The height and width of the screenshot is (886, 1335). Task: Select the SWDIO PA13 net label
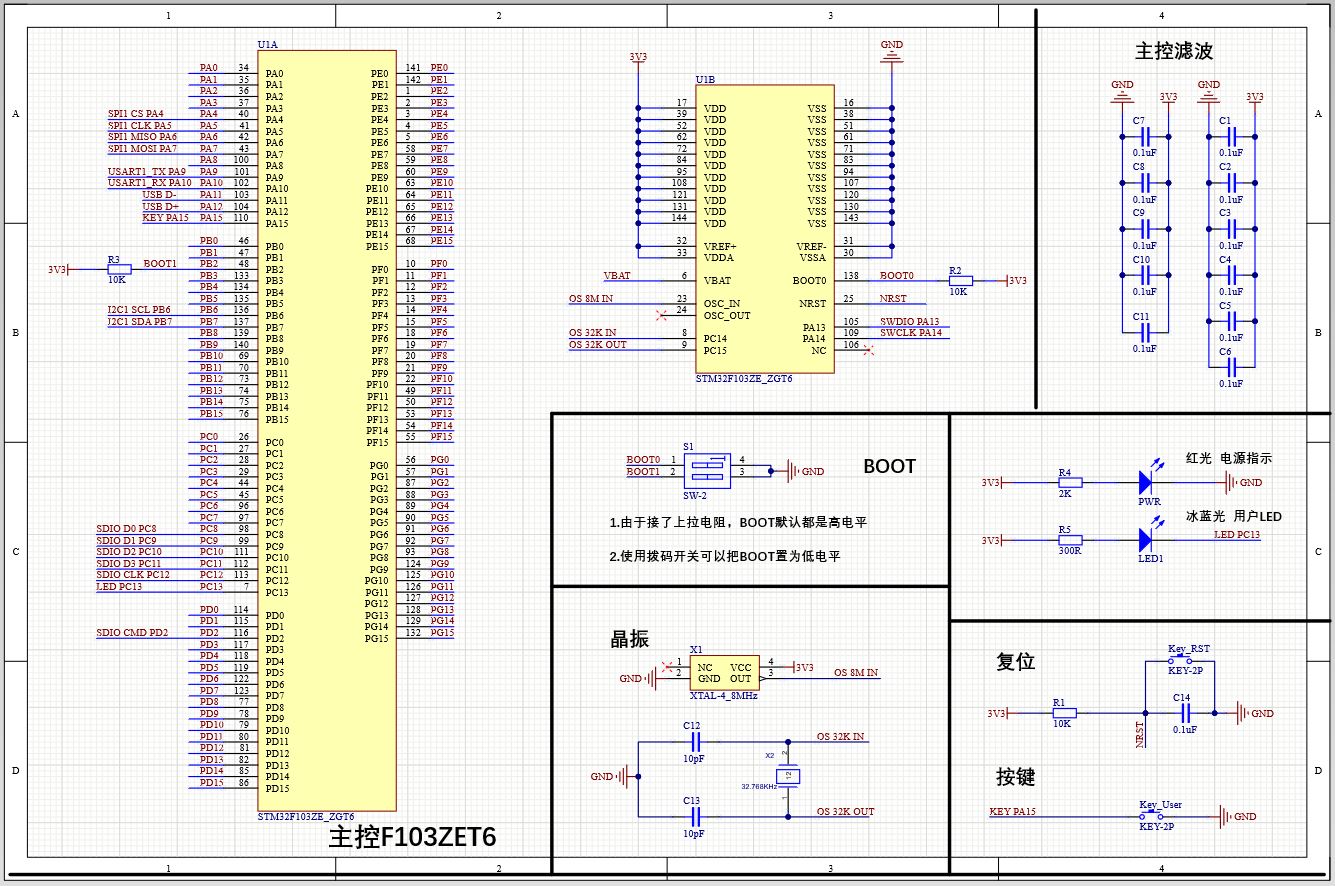point(910,321)
